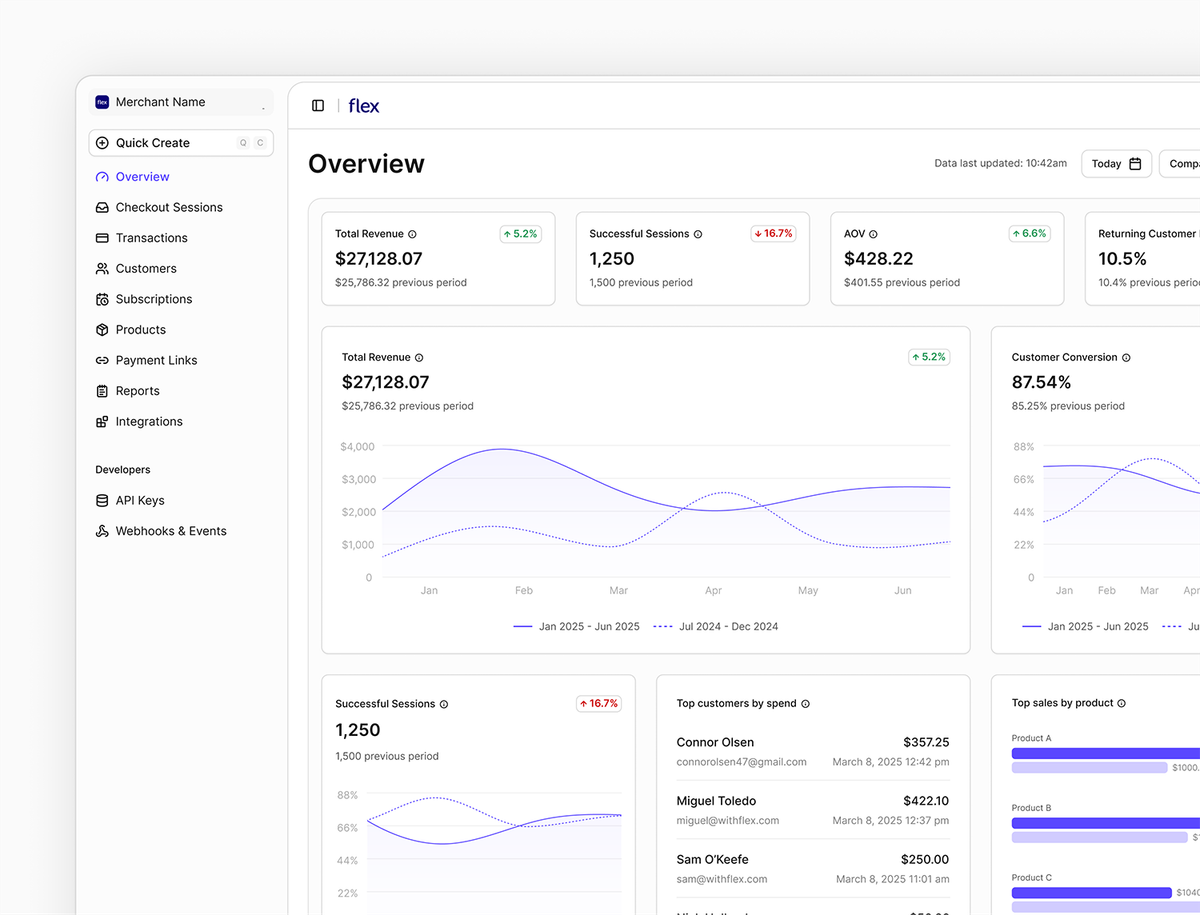Toggle Jan 2025 - Jun 2025 legend in revenue chart
The height and width of the screenshot is (915, 1200).
coord(576,627)
